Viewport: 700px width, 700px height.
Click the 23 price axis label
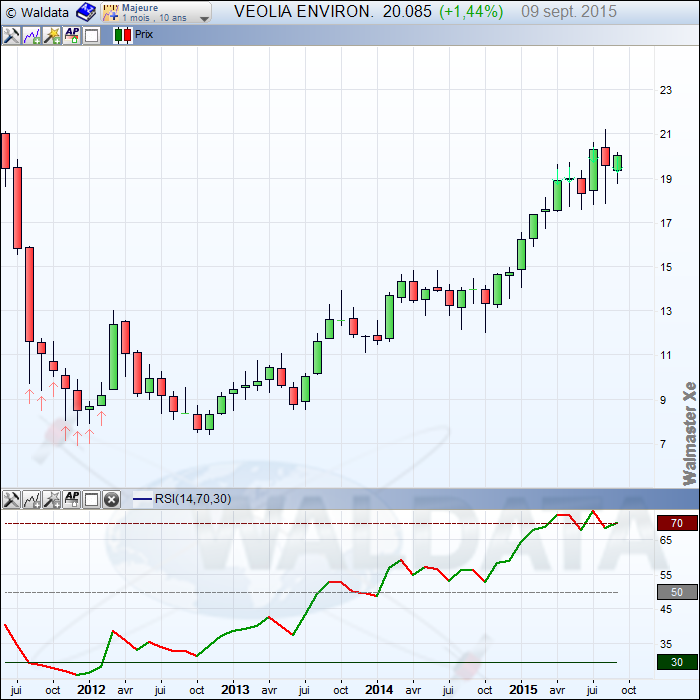(666, 90)
